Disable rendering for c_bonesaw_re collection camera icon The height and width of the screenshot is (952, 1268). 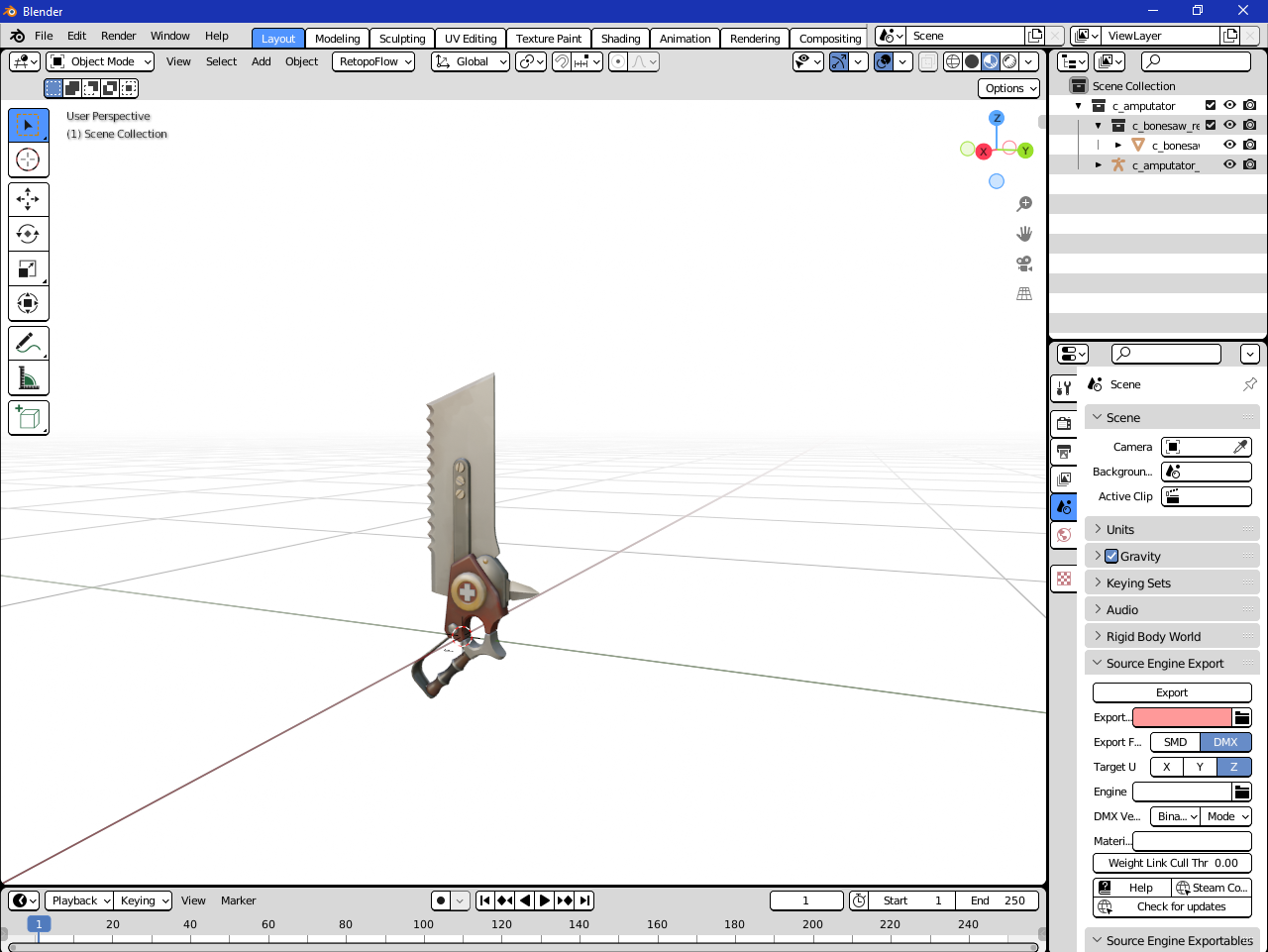pos(1250,125)
